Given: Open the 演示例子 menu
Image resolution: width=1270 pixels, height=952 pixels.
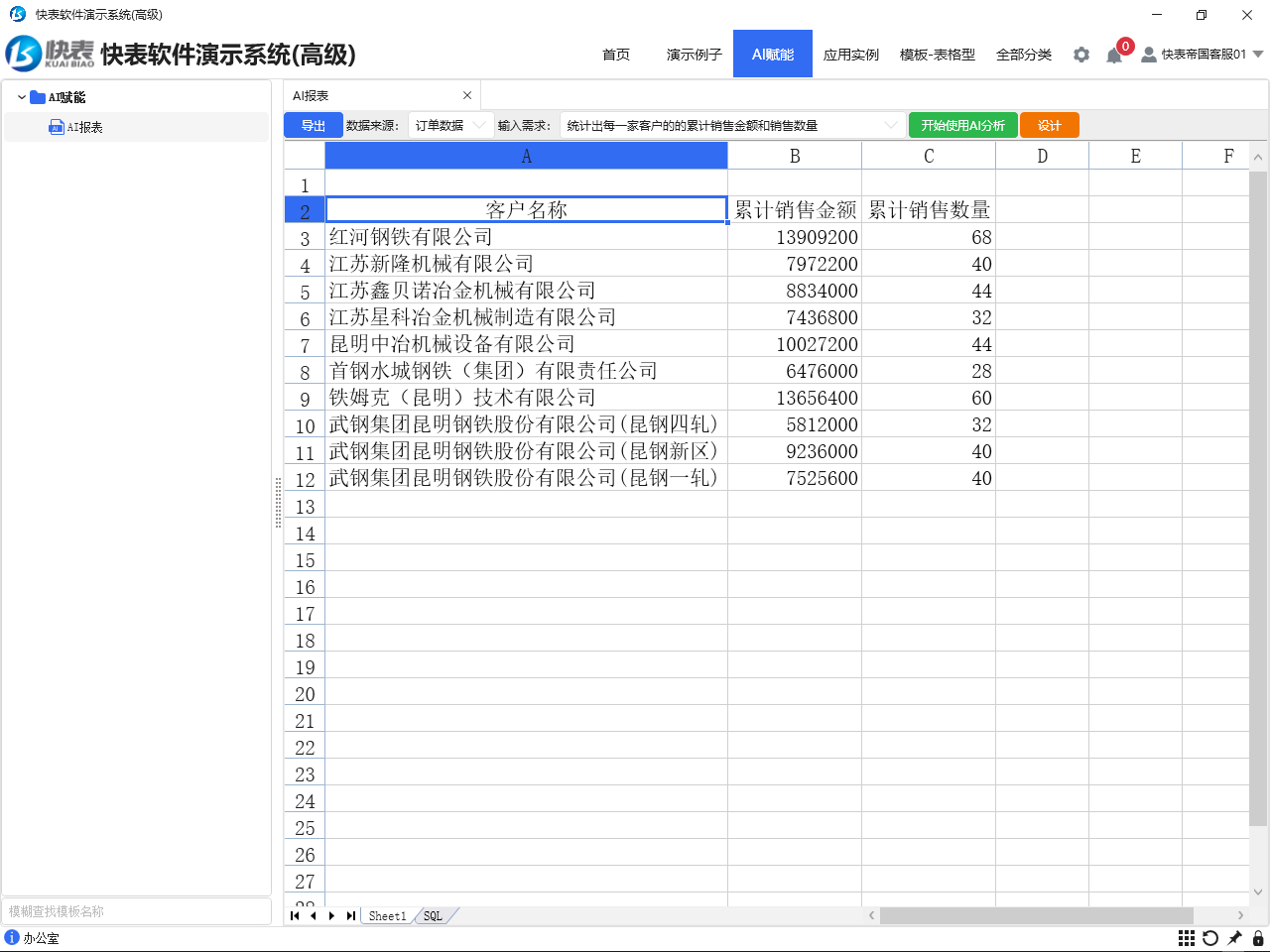Looking at the screenshot, I should [694, 55].
